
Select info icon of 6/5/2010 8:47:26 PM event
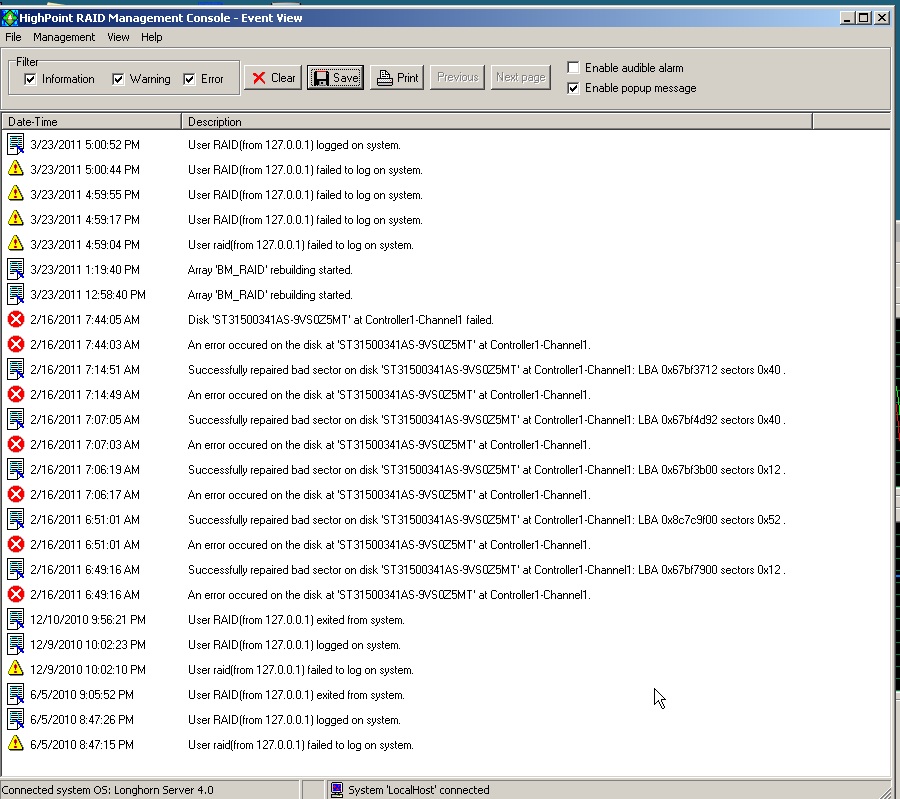click(x=15, y=719)
